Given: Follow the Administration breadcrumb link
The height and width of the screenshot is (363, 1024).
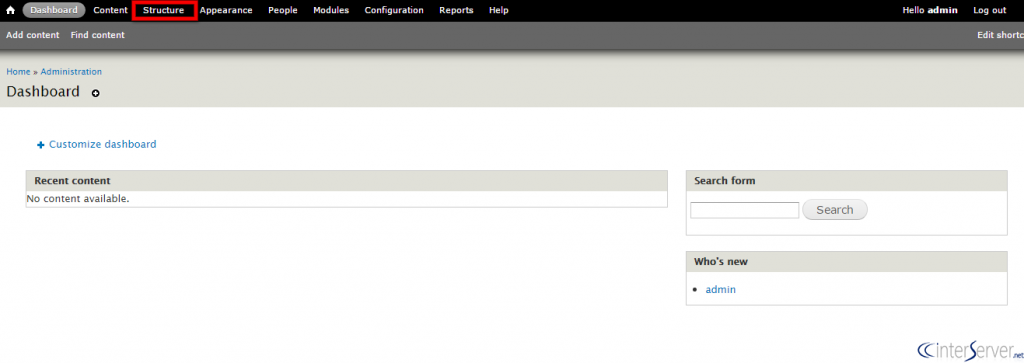Looking at the screenshot, I should tap(71, 72).
